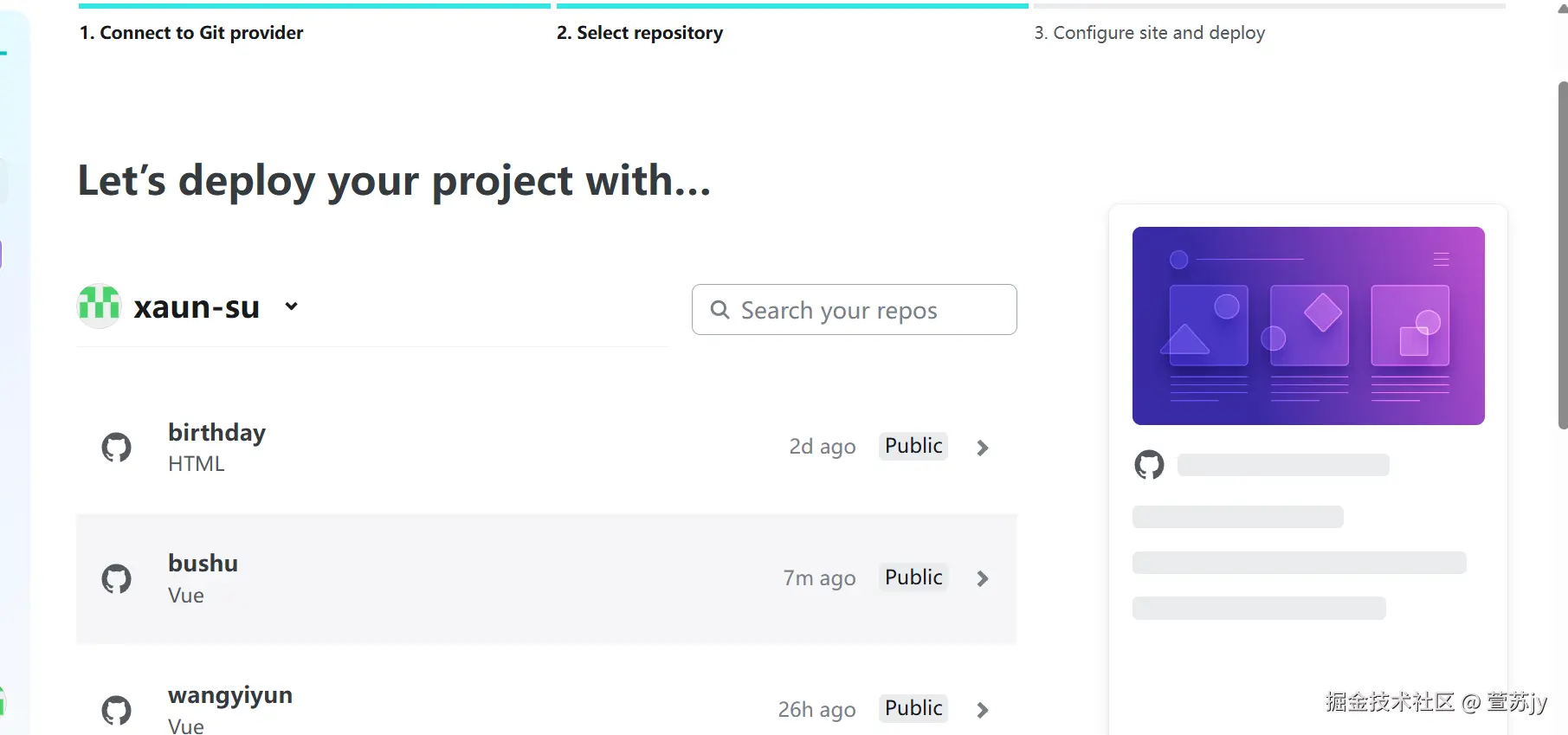
Task: Choose the bushu repository name
Action: [x=203, y=564]
